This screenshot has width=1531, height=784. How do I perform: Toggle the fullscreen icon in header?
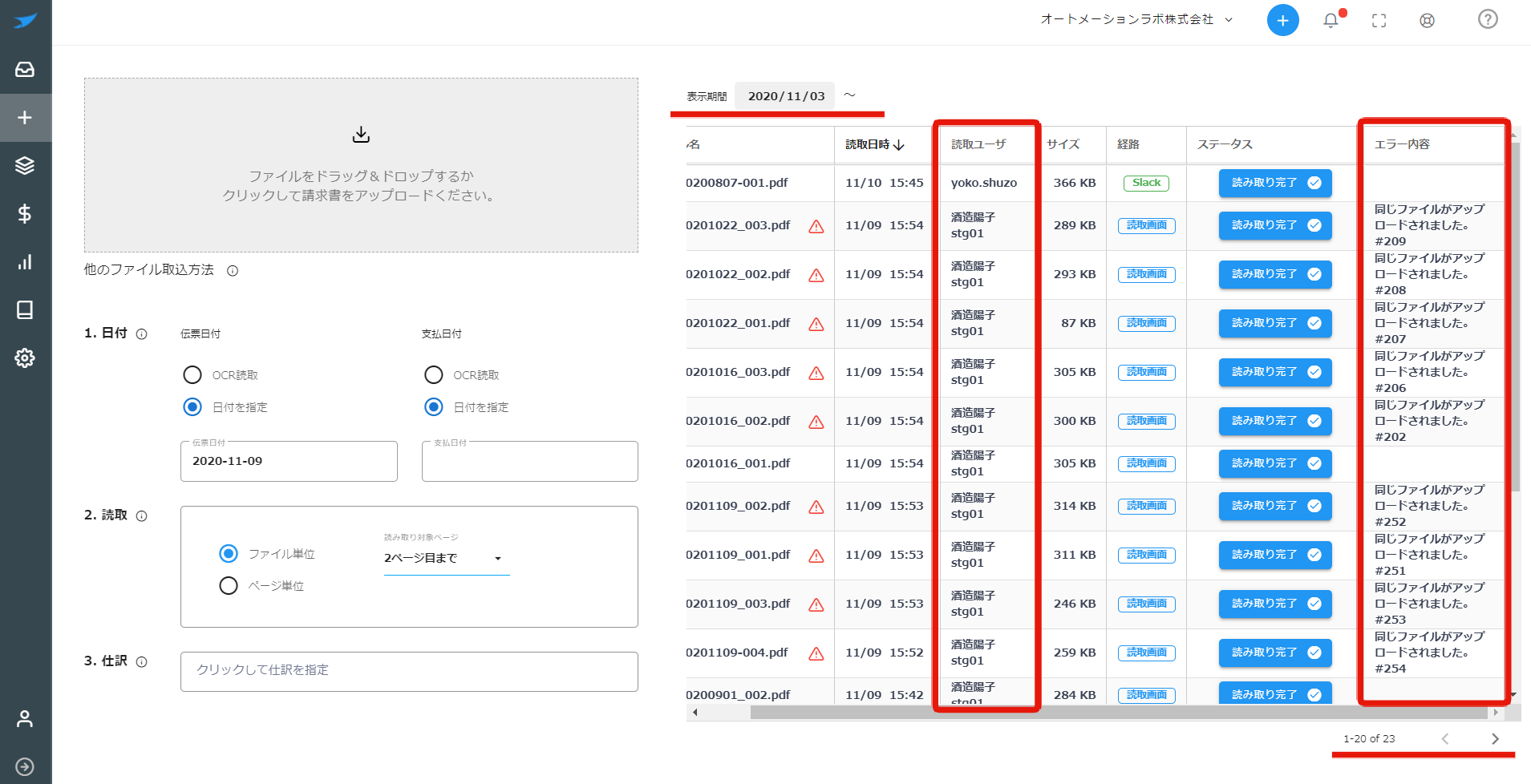[1379, 21]
